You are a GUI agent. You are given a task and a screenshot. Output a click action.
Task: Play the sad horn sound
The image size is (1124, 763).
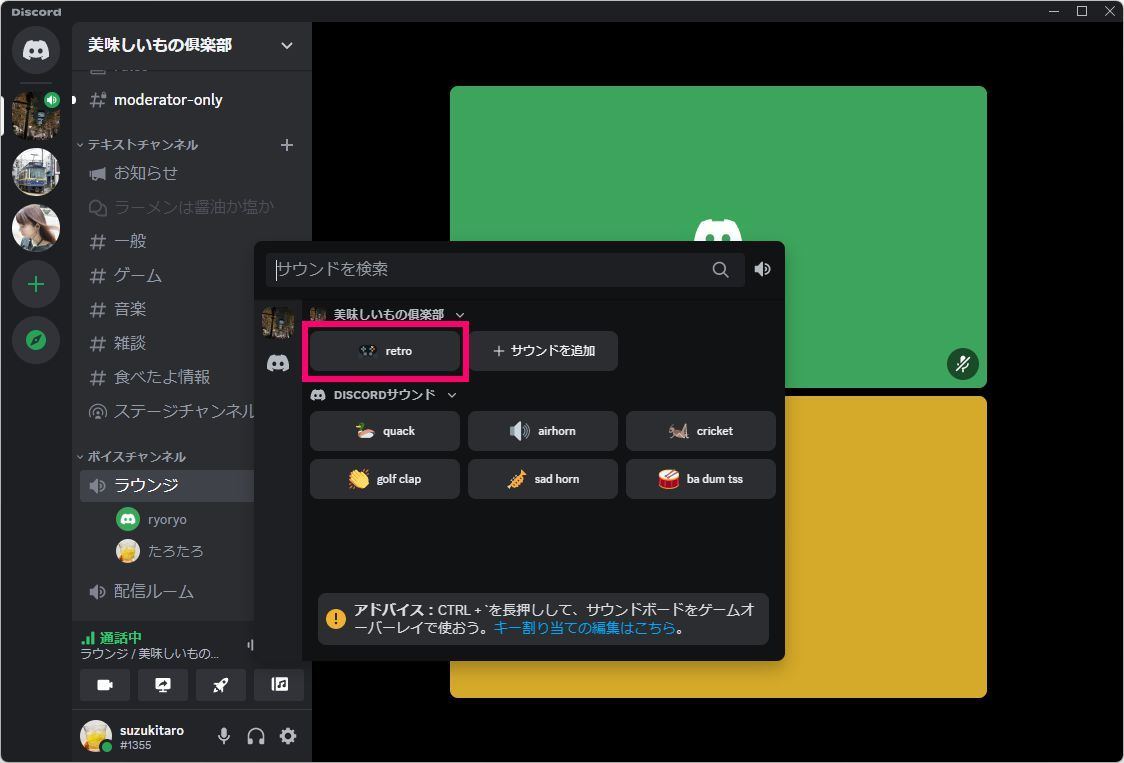tap(543, 479)
